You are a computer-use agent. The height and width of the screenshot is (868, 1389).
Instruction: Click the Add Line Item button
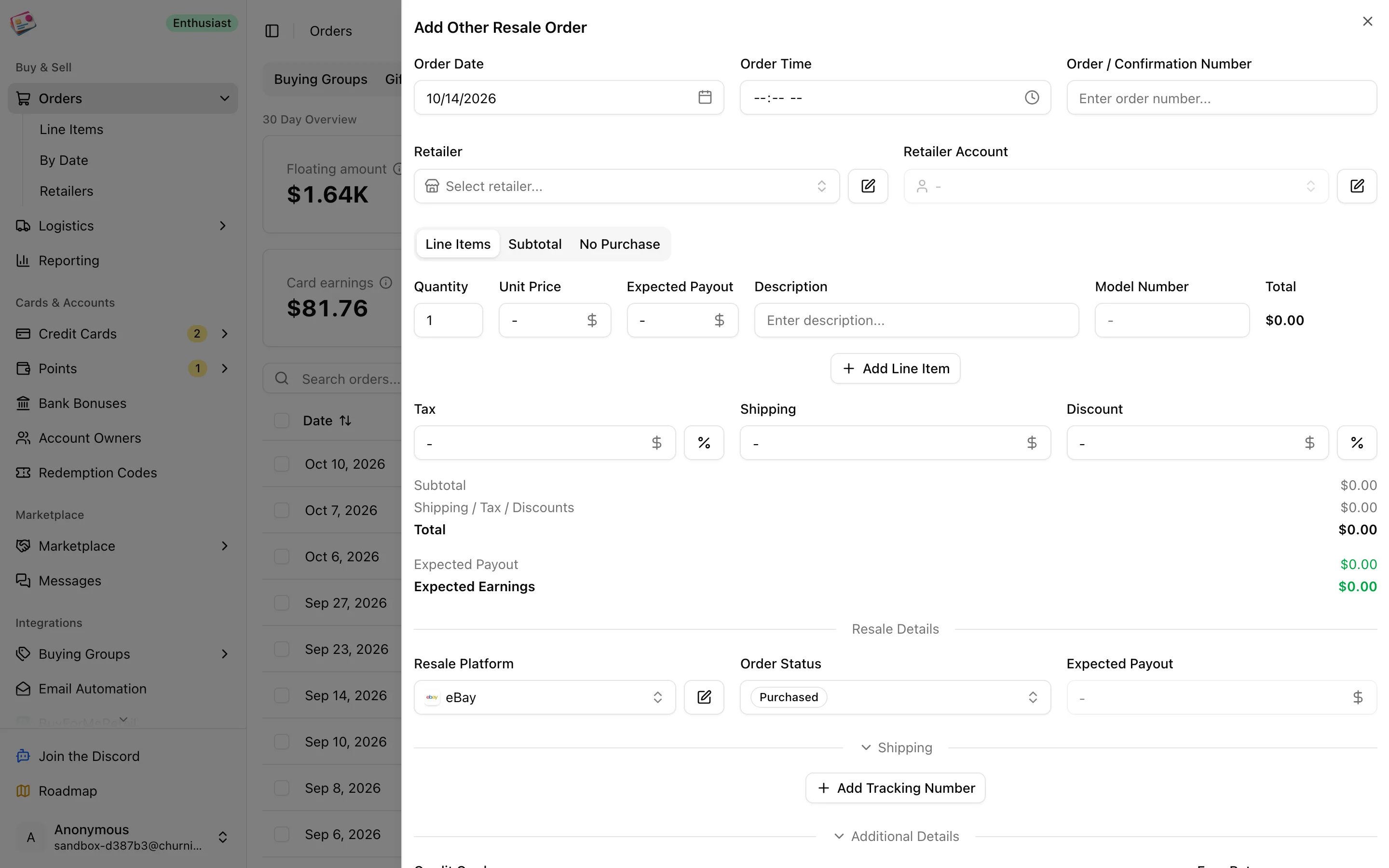(895, 368)
